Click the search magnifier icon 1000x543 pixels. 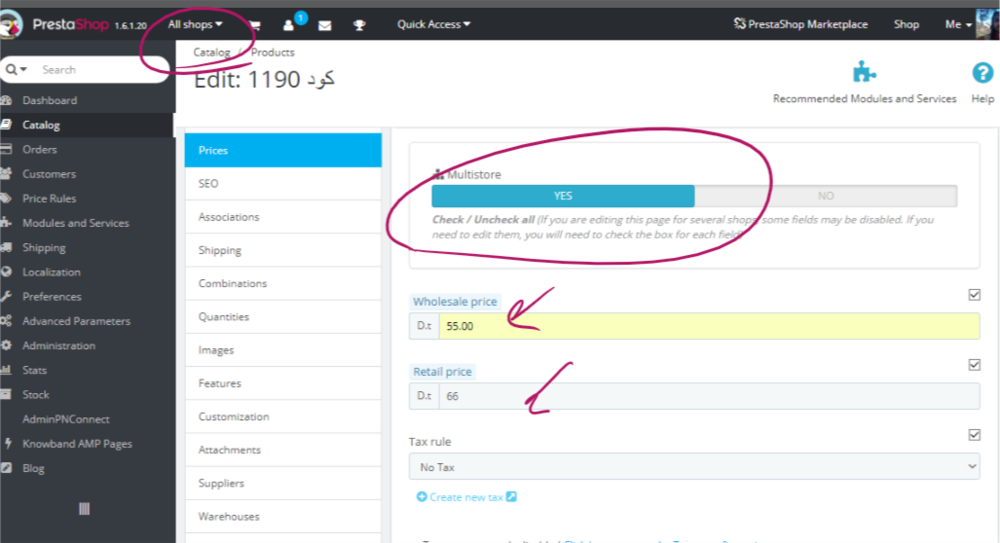pos(11,70)
